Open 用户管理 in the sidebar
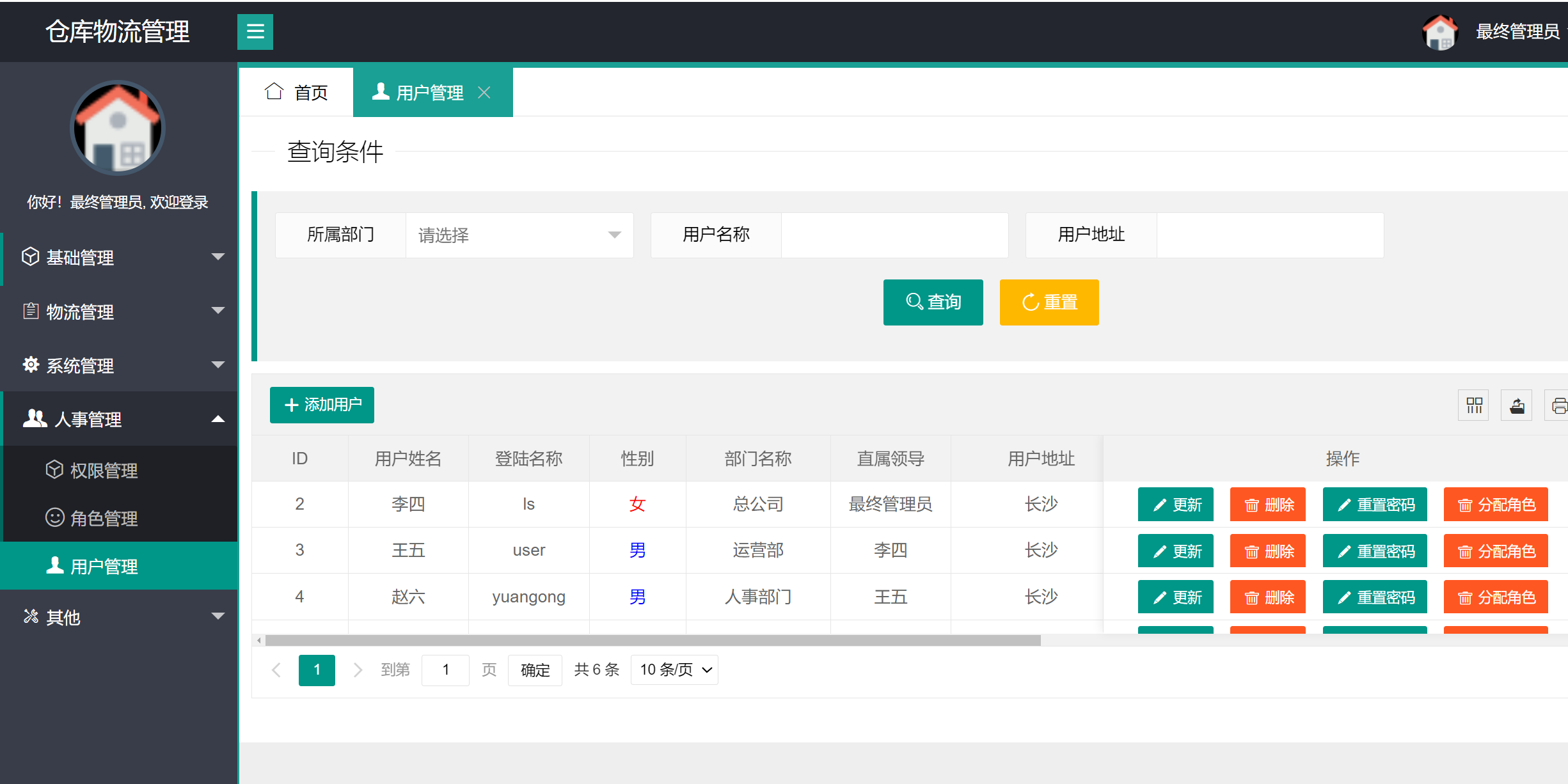Viewport: 1568px width, 784px height. pyautogui.click(x=119, y=566)
